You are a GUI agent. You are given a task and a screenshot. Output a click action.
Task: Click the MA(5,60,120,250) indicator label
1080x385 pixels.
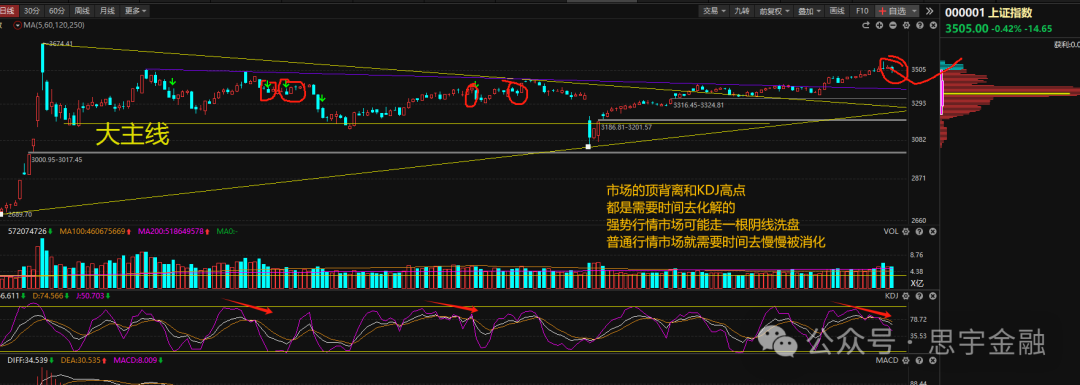click(x=54, y=25)
